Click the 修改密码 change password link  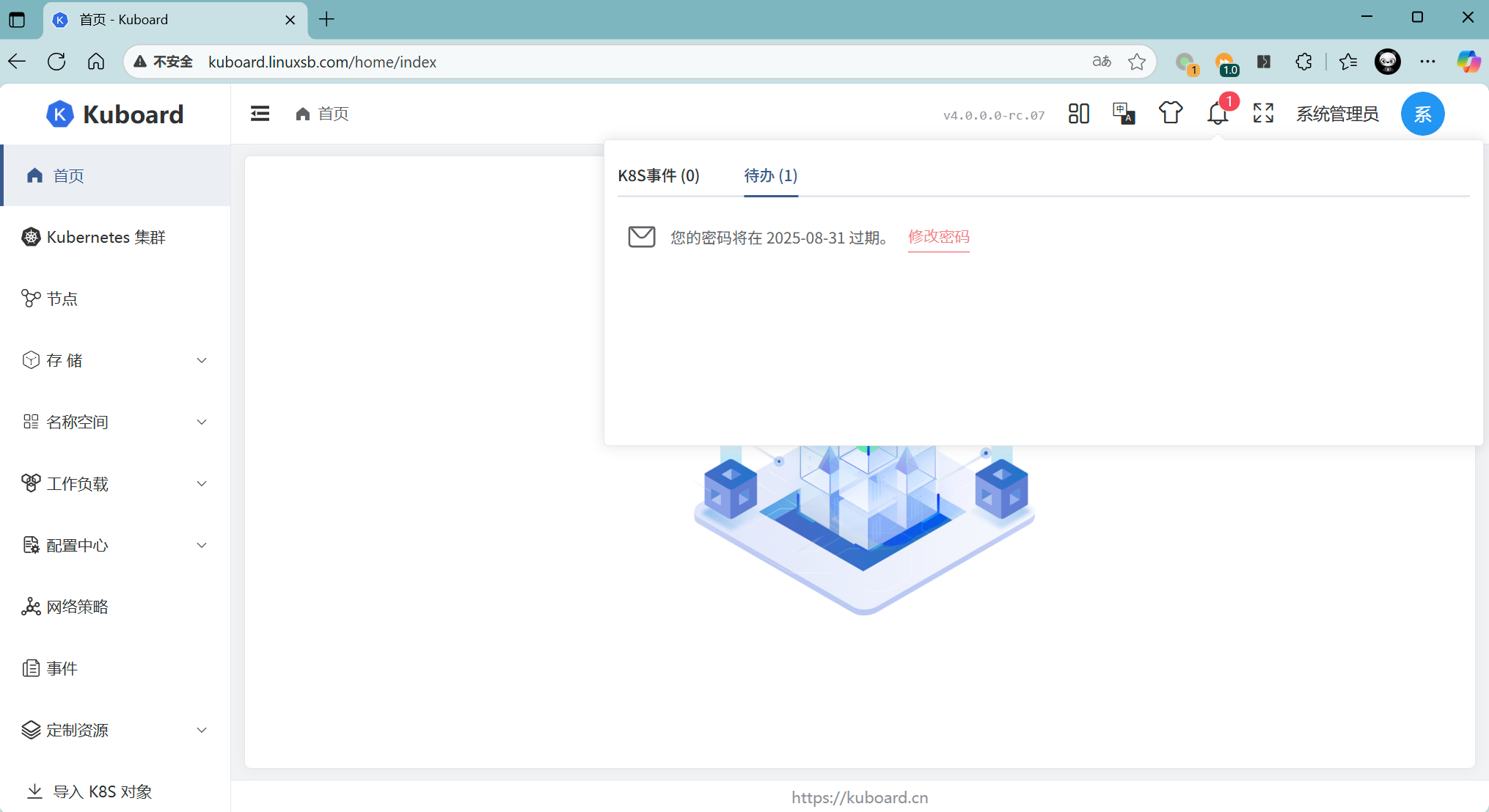pos(938,237)
